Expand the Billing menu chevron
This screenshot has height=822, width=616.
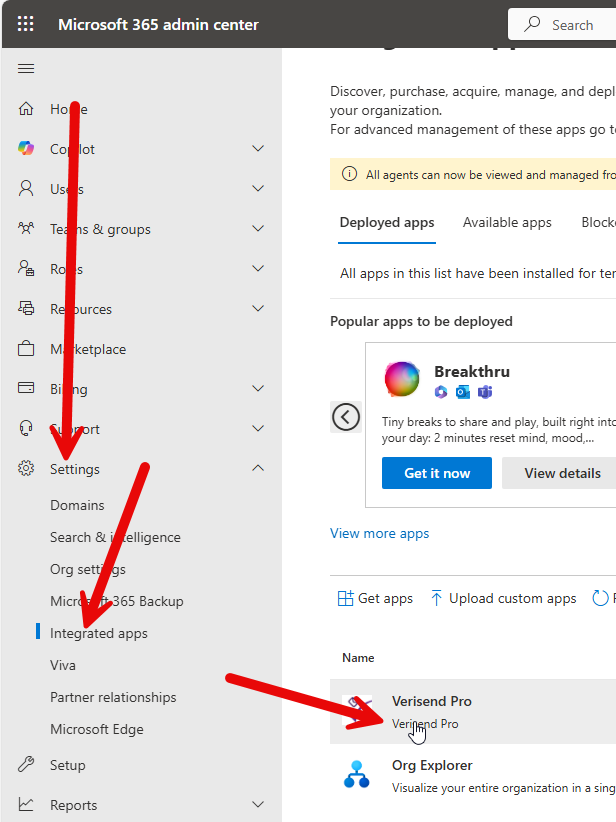coord(258,388)
